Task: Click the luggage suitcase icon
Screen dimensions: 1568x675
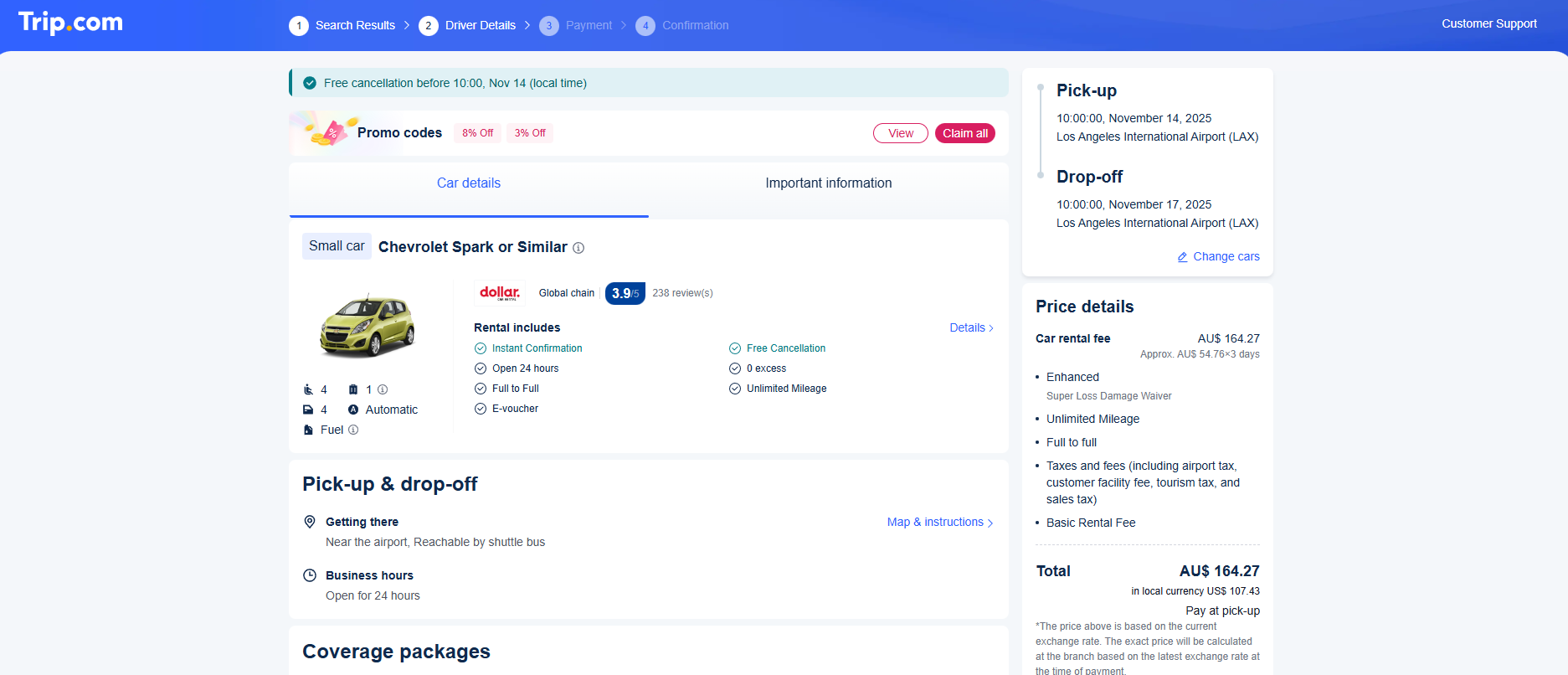Action: coord(353,389)
